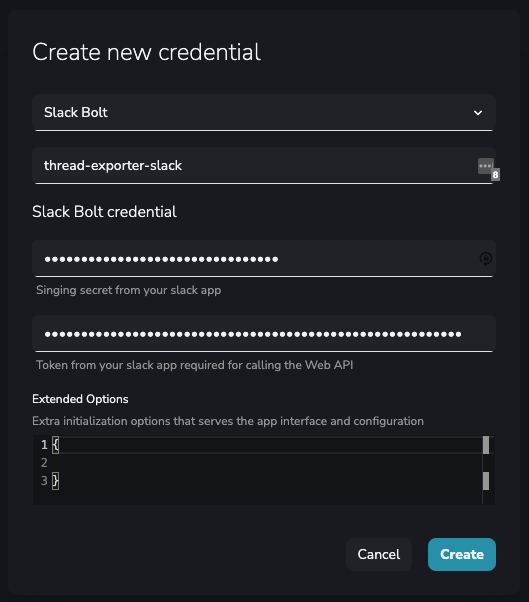Screen dimensions: 529x602
Task: Click blank area below line 3 in editor
Action: coord(267,497)
